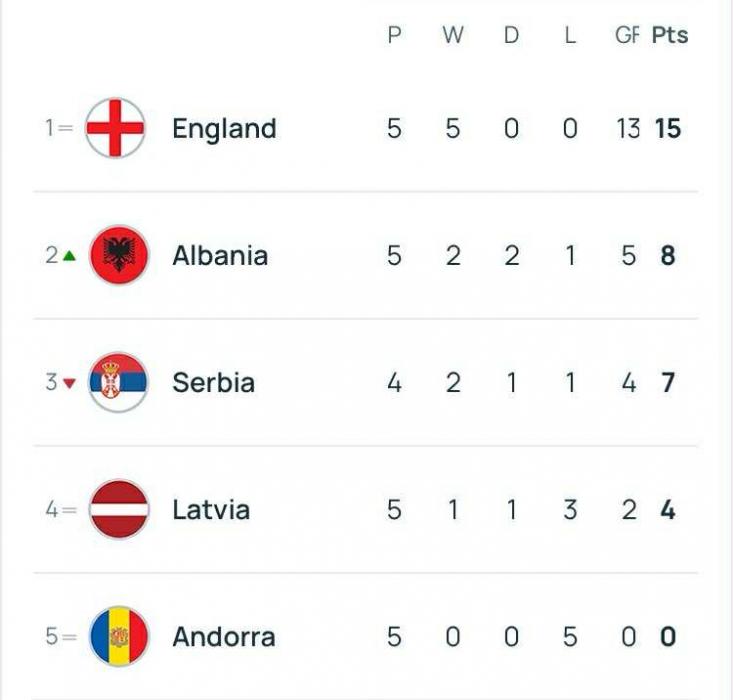The image size is (733, 700).
Task: Select the Albania eagle flag icon
Action: point(119,255)
